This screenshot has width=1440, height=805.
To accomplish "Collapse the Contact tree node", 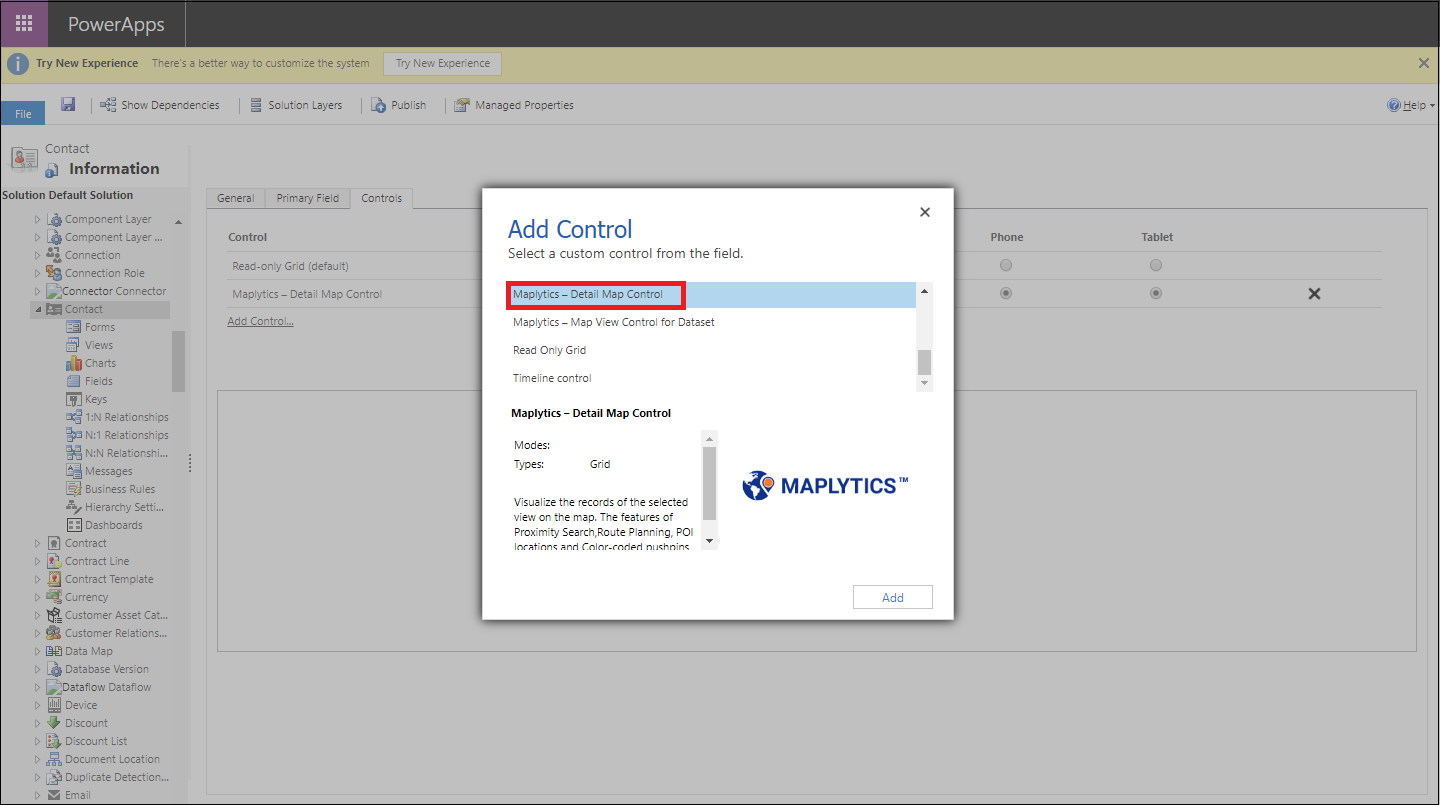I will (x=38, y=309).
